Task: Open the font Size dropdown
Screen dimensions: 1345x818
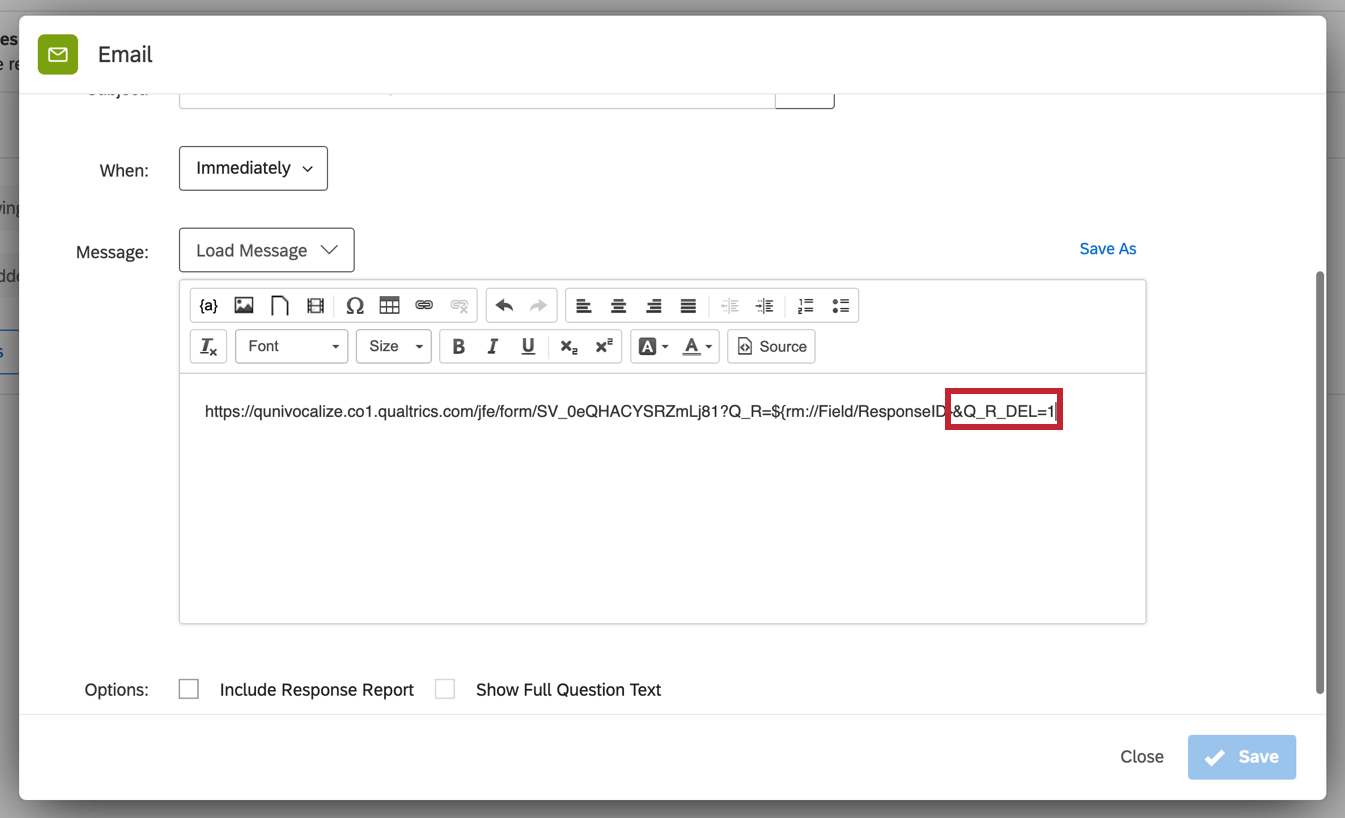Action: pos(393,346)
